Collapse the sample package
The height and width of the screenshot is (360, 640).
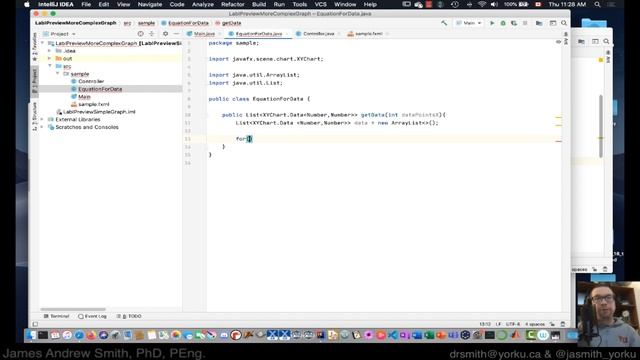(58, 74)
